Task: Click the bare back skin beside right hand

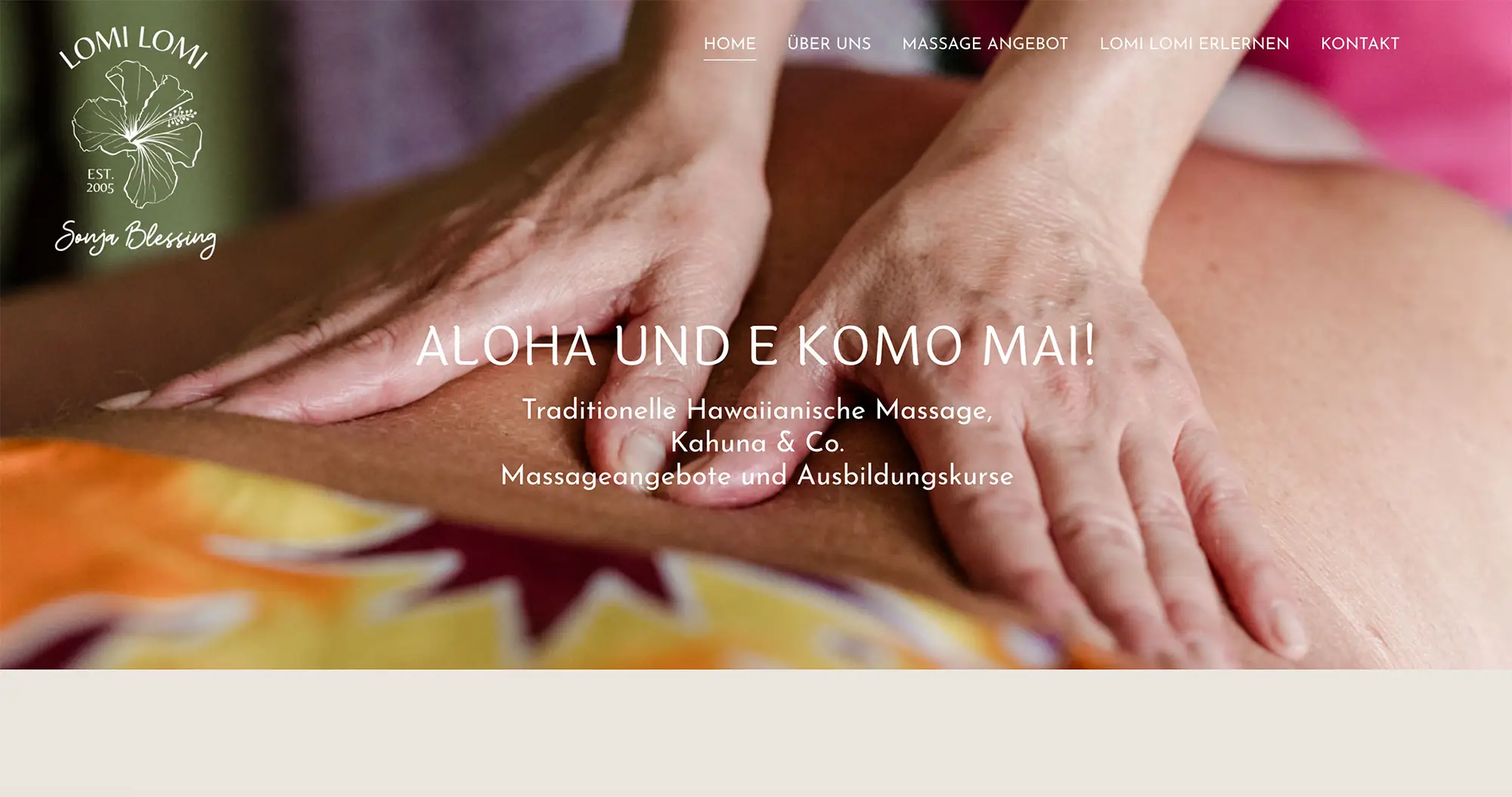Action: click(1361, 416)
